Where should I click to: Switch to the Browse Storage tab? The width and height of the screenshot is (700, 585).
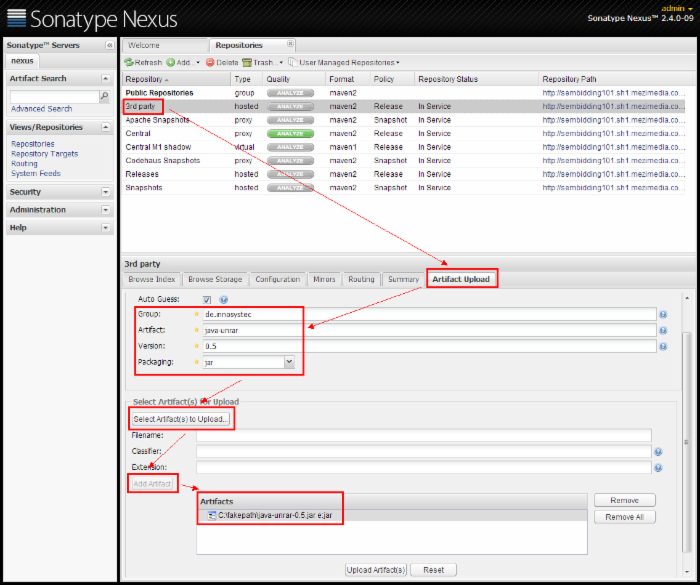(x=214, y=280)
